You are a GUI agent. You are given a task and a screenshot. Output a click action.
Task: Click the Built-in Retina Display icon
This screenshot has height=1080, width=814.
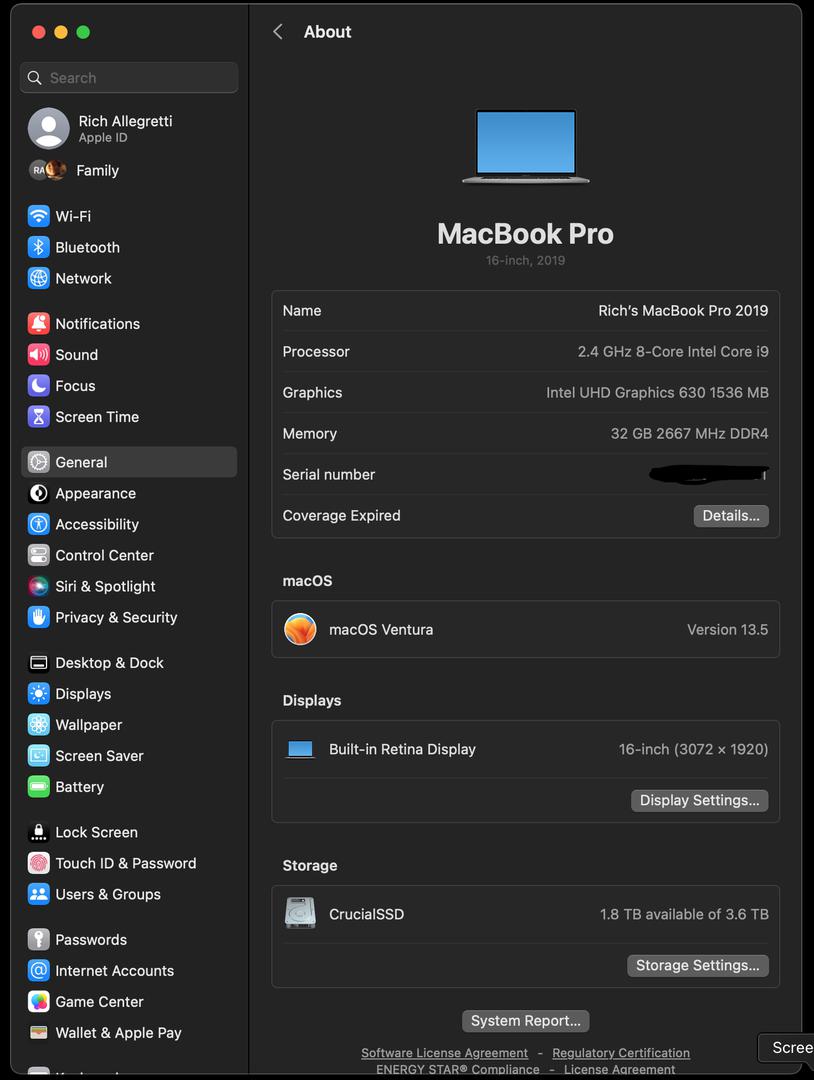click(x=300, y=749)
